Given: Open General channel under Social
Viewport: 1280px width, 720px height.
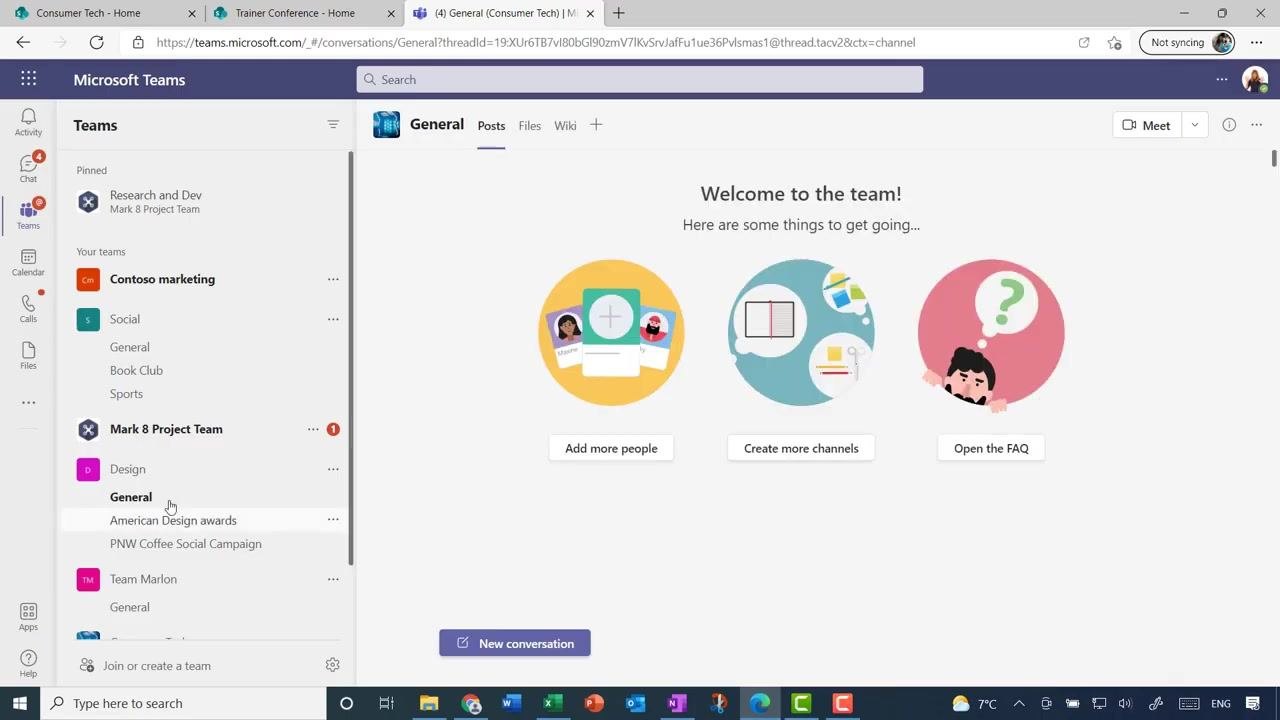Looking at the screenshot, I should coord(130,347).
